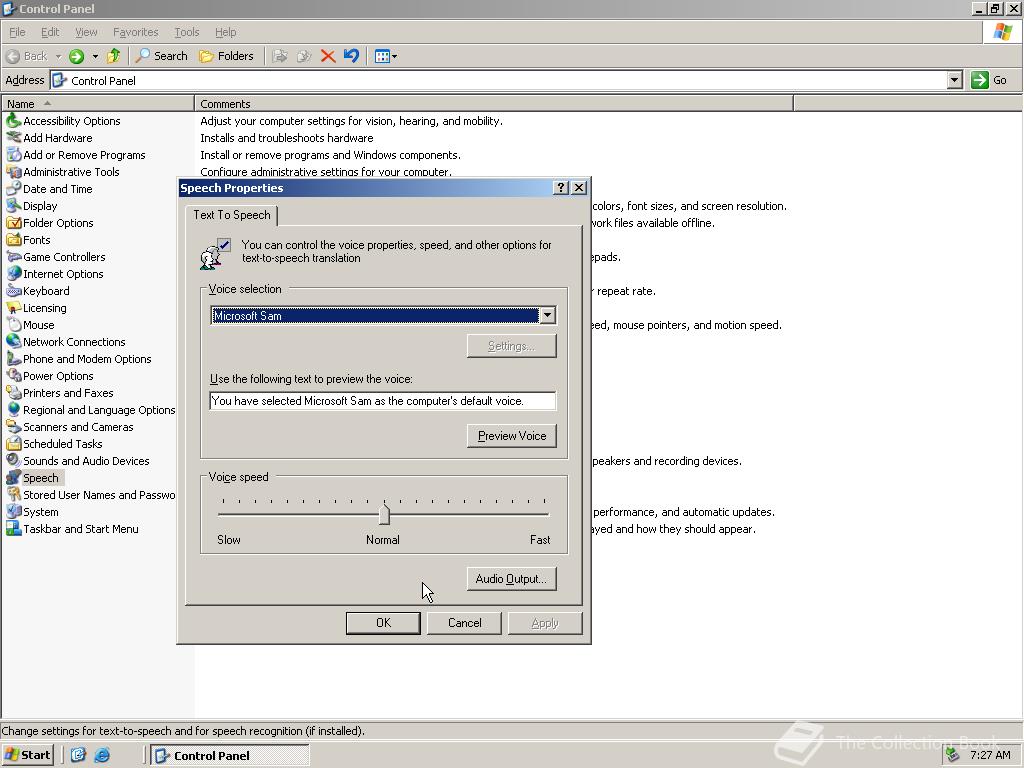The image size is (1024, 768).
Task: Click the Control Panel taskbar button
Action: tap(230, 756)
